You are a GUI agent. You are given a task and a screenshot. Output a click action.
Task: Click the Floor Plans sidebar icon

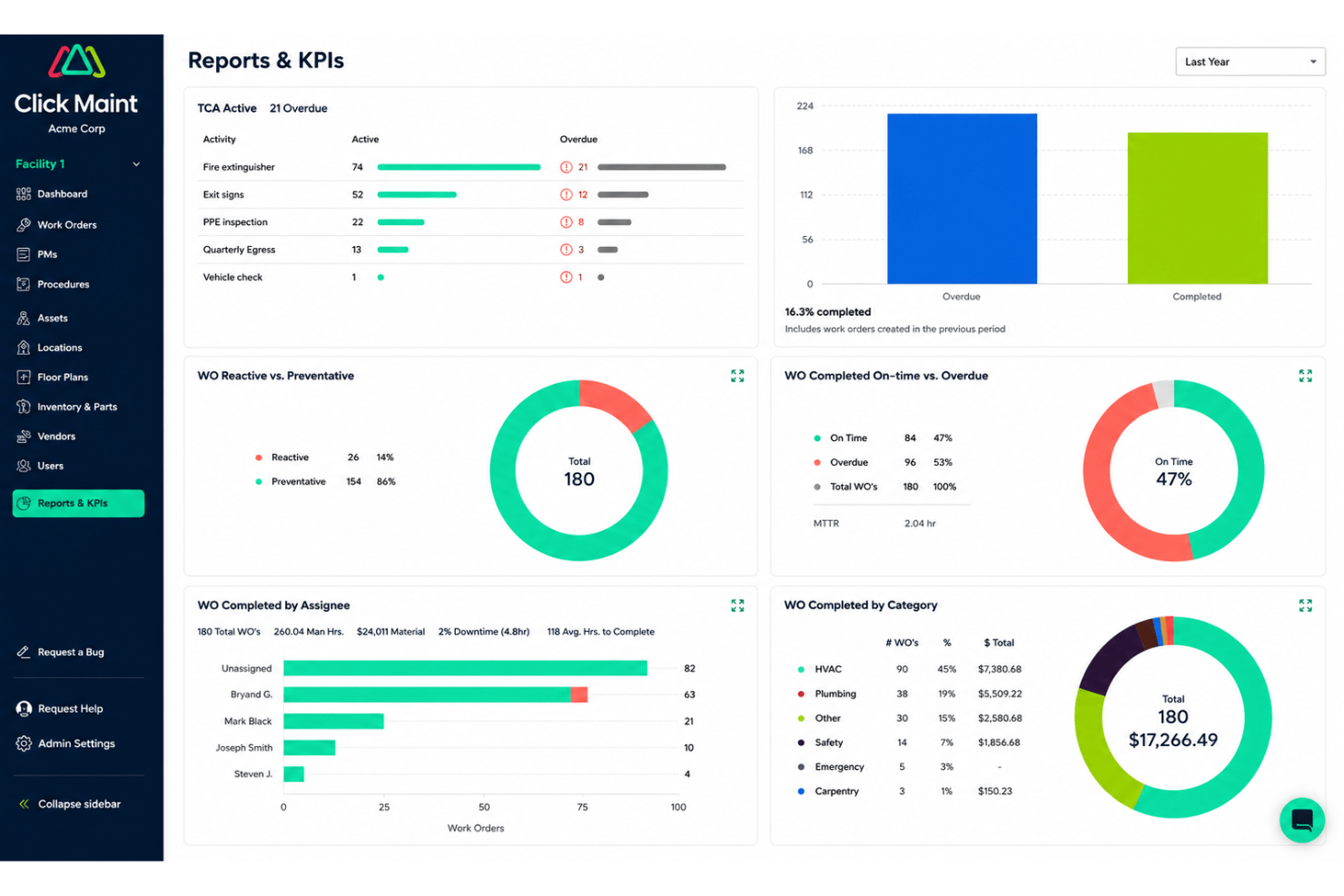pyautogui.click(x=24, y=377)
